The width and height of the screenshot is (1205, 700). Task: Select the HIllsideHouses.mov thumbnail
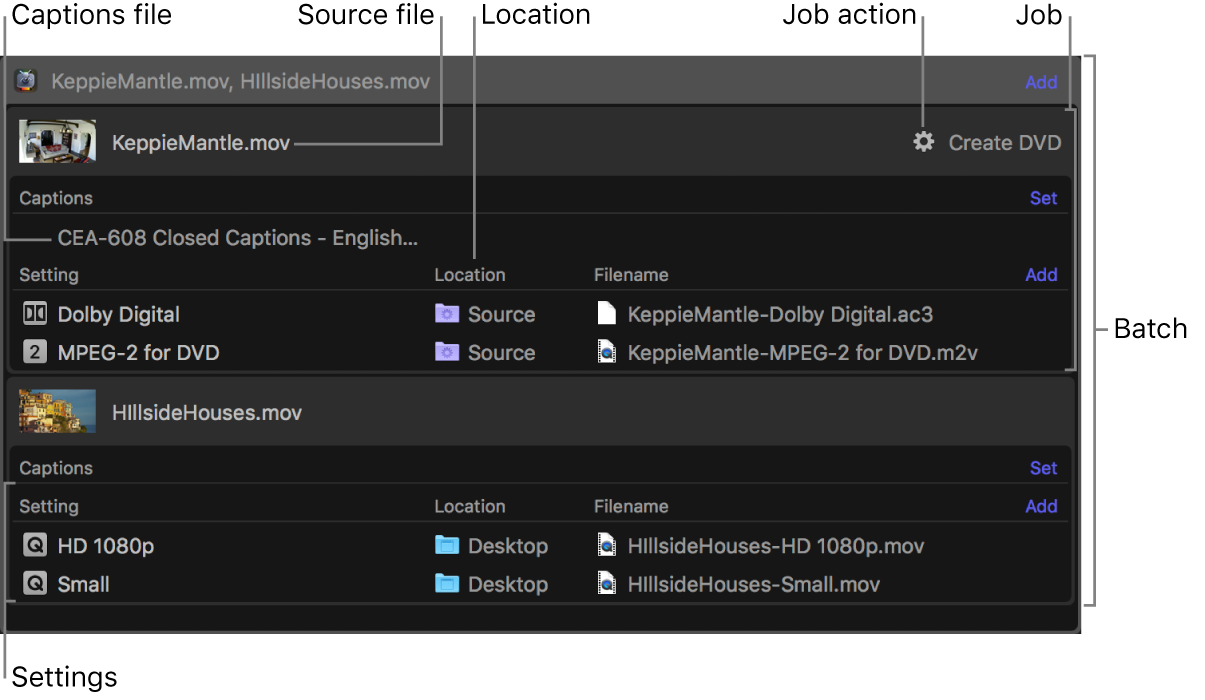click(x=58, y=412)
